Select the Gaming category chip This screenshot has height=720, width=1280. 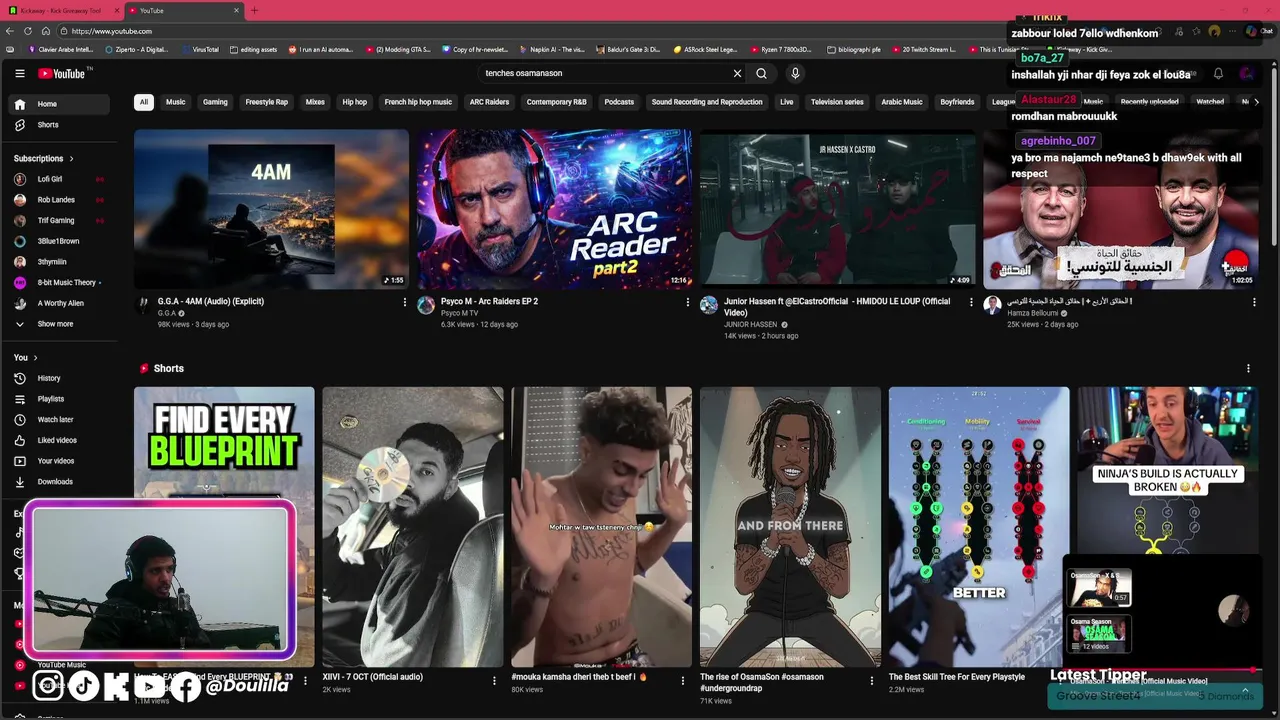coord(215,102)
